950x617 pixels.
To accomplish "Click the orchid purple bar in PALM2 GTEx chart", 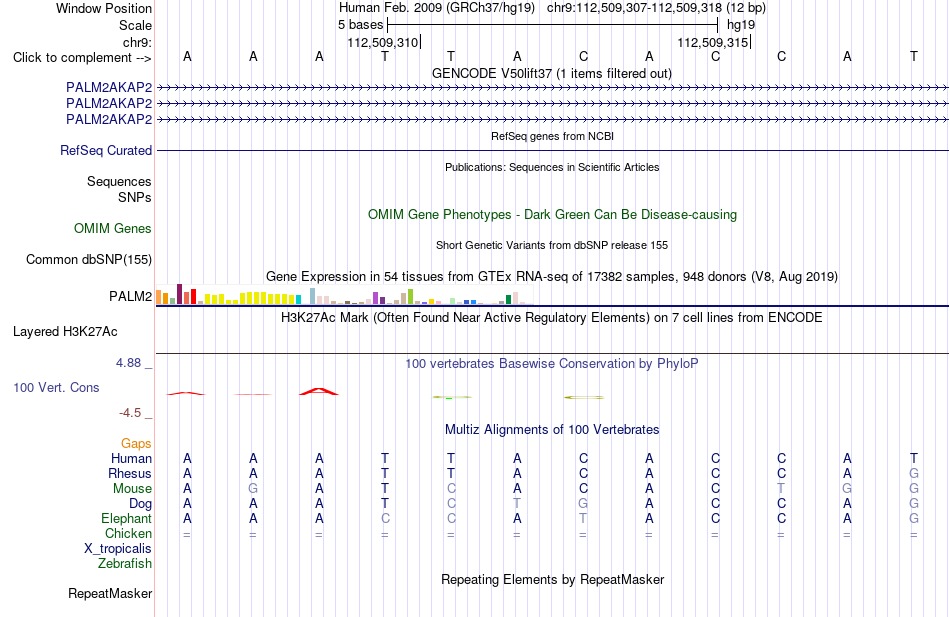I will tap(375, 298).
